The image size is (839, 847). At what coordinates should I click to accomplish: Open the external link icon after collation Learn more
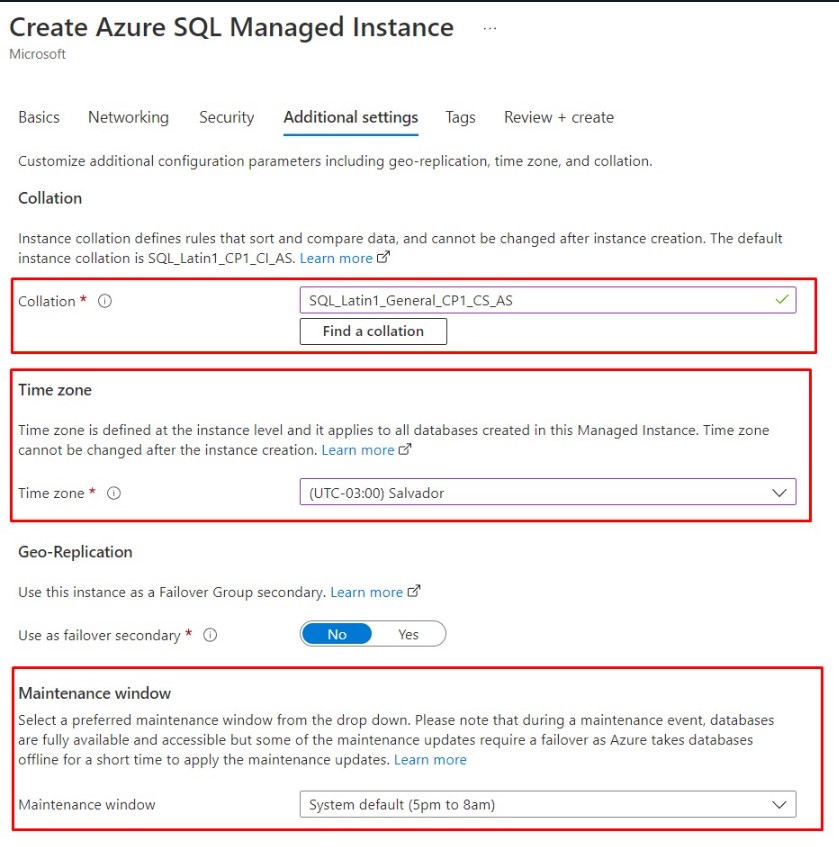coord(381,258)
